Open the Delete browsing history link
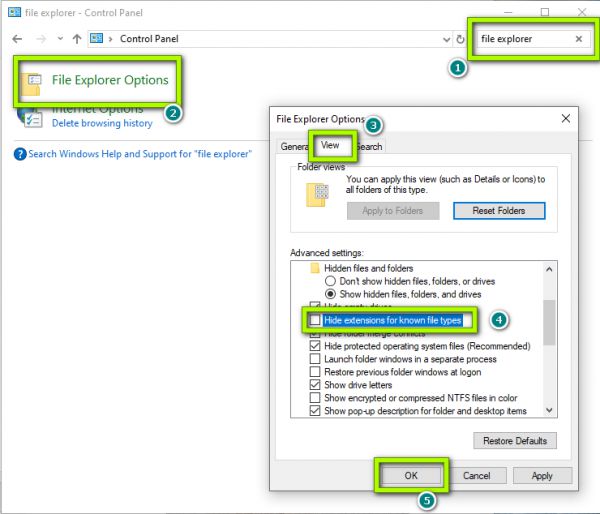 click(102, 124)
